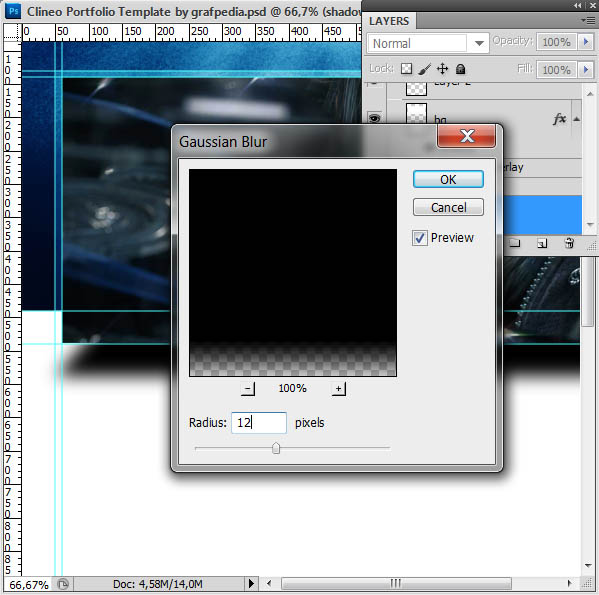The image size is (599, 595).
Task: Click the Delete layer trash icon
Action: [569, 243]
